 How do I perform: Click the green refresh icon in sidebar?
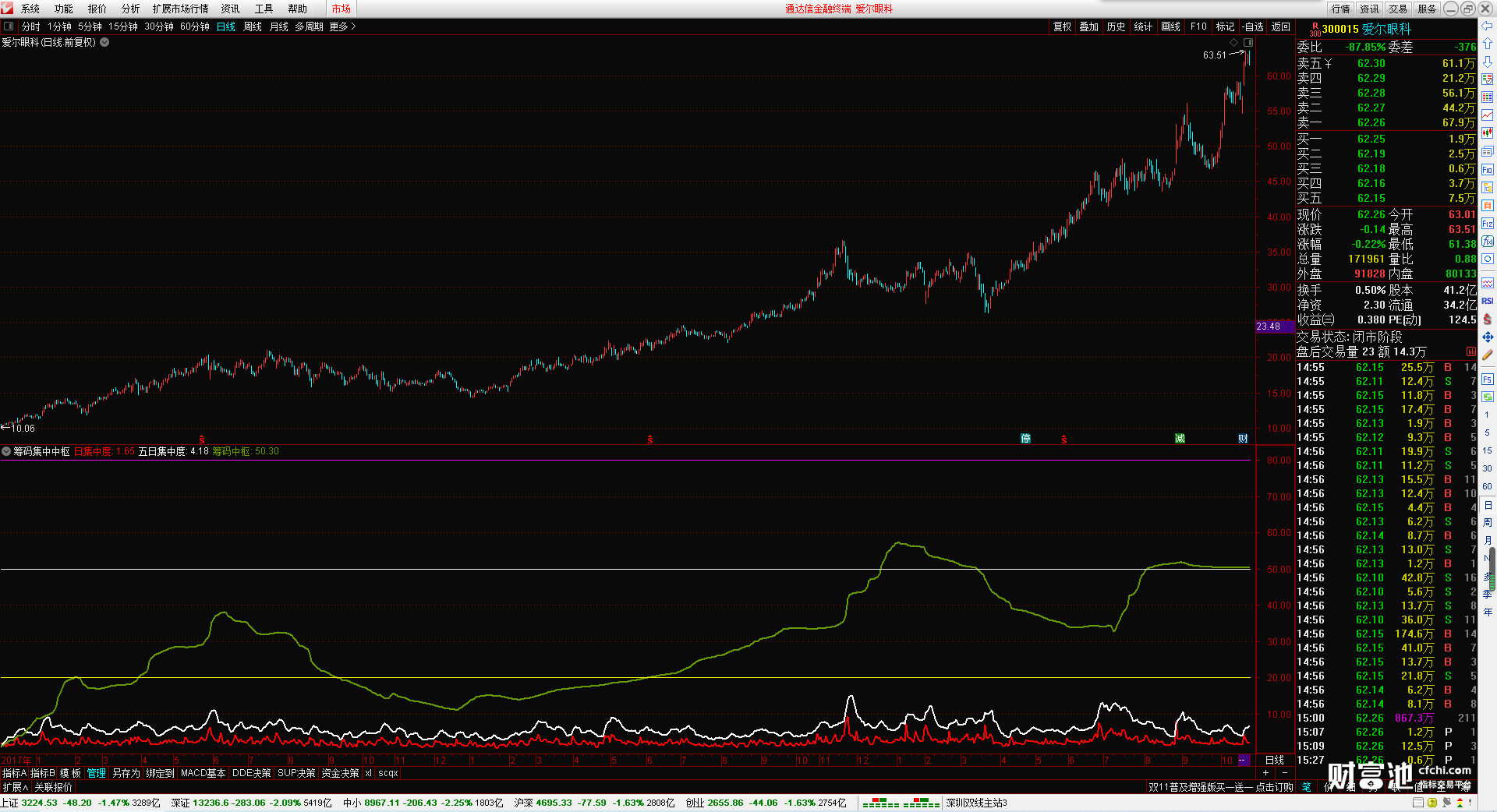tap(1488, 397)
